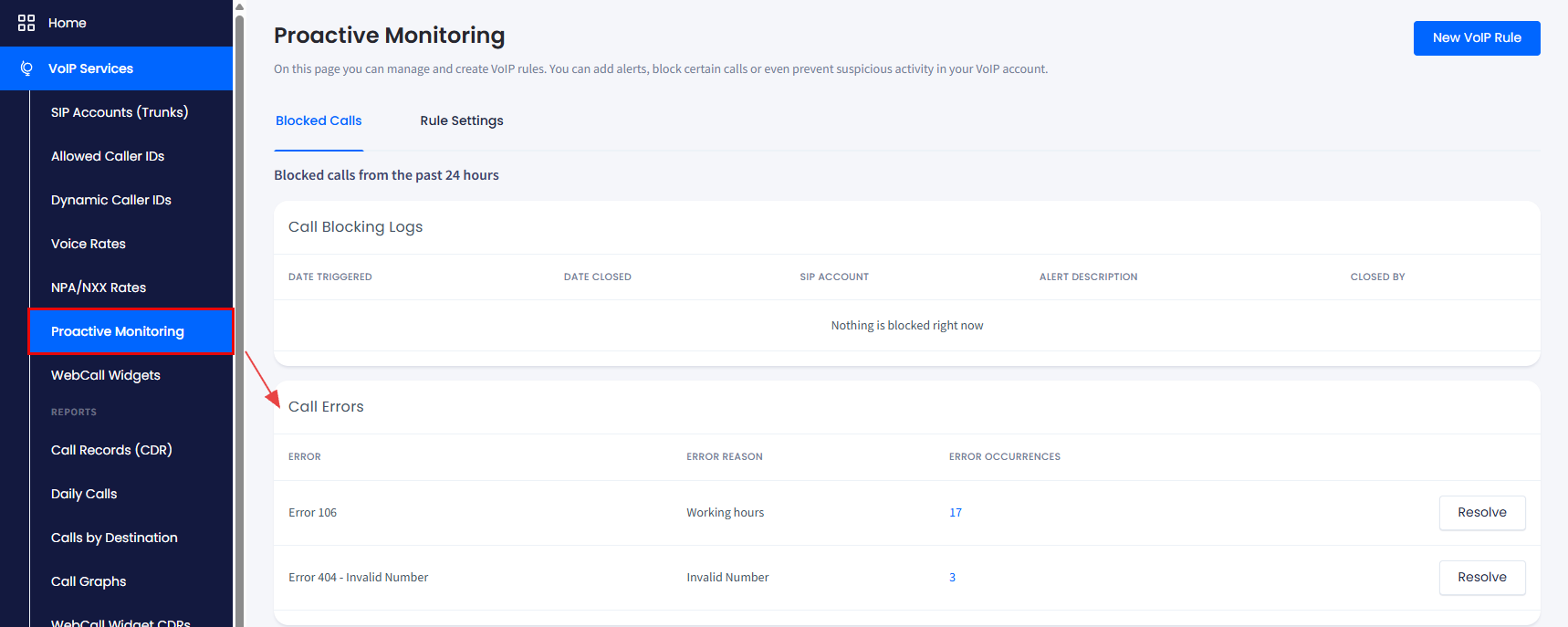Screen dimensions: 1568x627
Task: Click the Error 106 cell
Action: point(313,513)
